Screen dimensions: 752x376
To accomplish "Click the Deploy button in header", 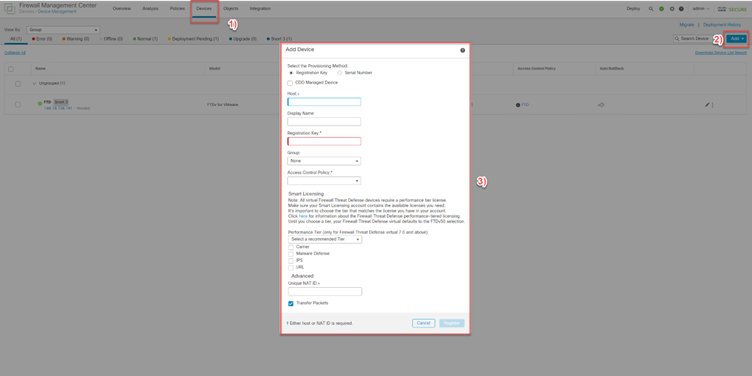I will coord(633,9).
